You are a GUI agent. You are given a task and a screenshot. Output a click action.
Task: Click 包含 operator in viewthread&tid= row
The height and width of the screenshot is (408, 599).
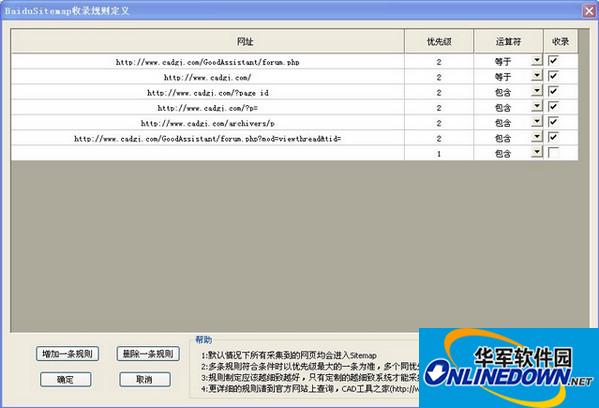click(x=503, y=138)
